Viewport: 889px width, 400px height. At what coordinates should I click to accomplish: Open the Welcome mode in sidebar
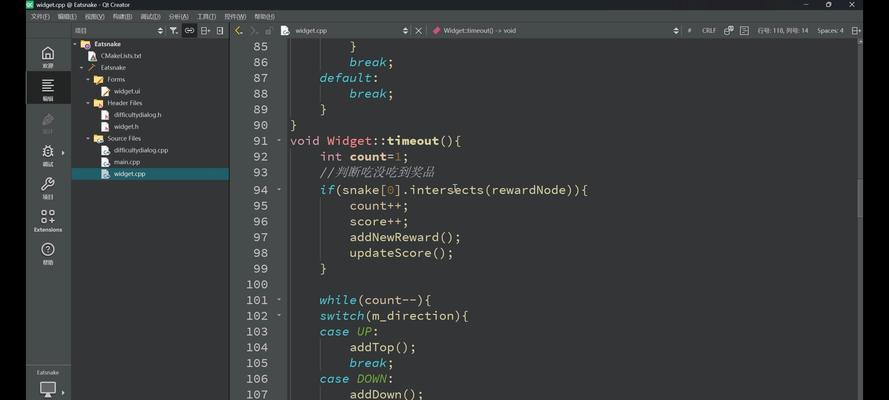(47, 57)
